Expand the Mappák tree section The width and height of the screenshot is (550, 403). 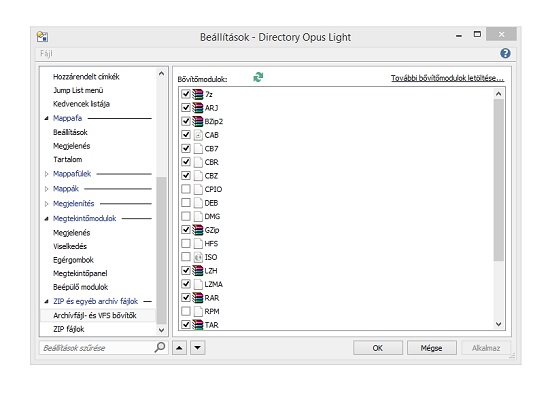tap(46, 189)
